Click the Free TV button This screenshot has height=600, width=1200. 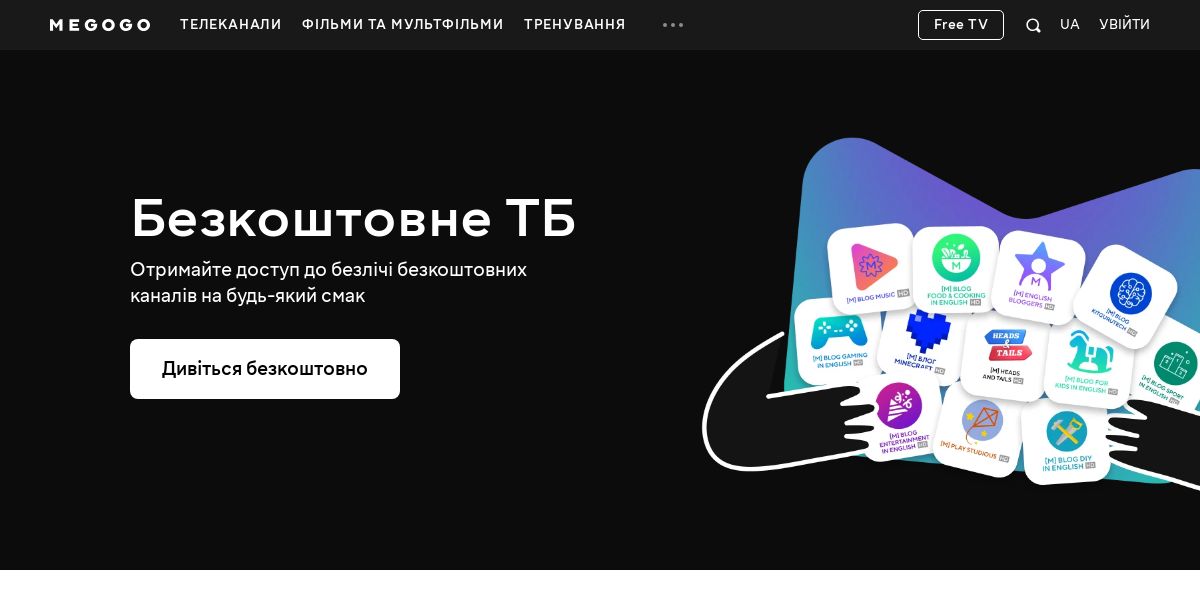(961, 25)
